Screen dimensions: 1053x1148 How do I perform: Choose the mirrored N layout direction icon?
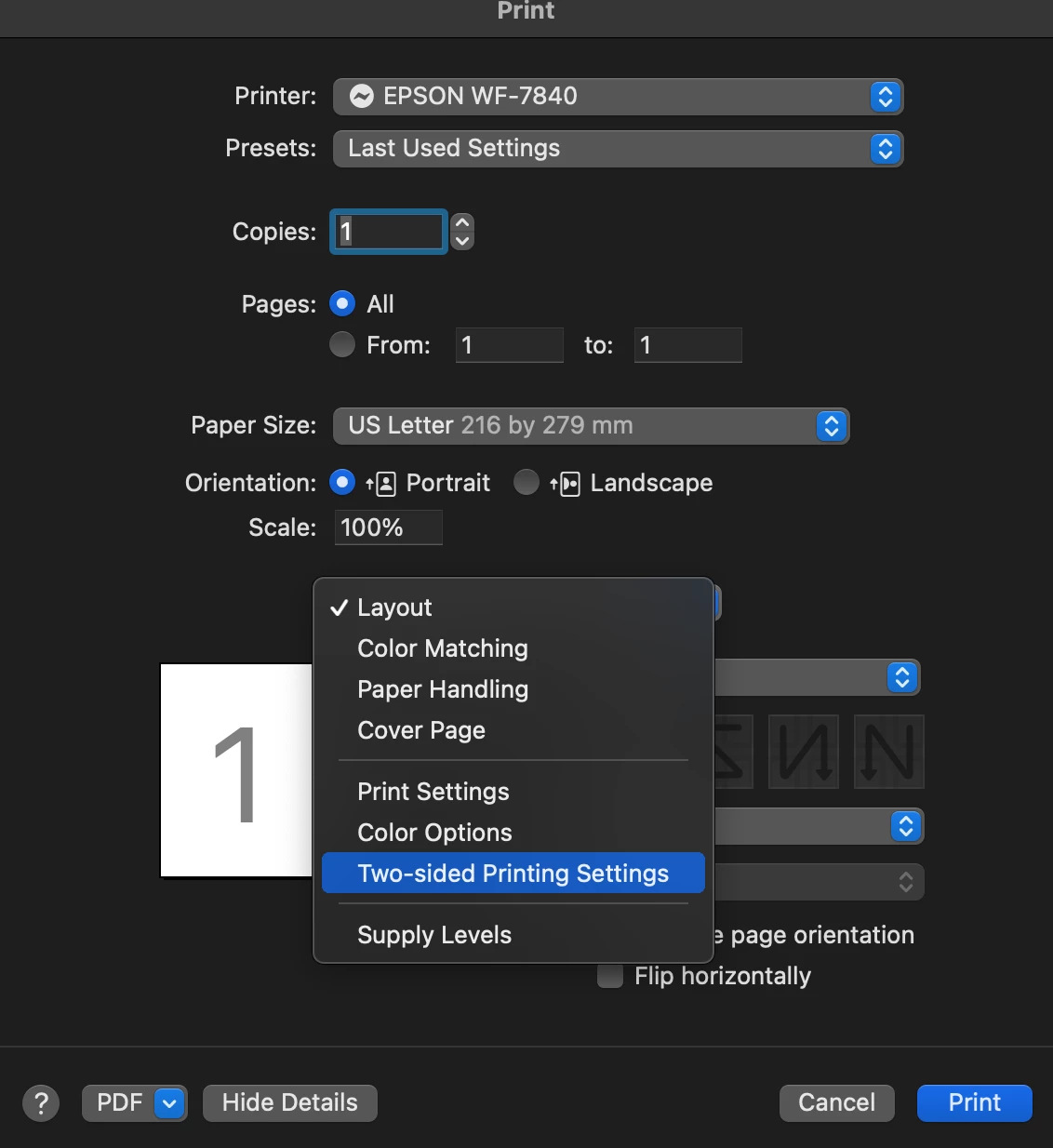804,752
